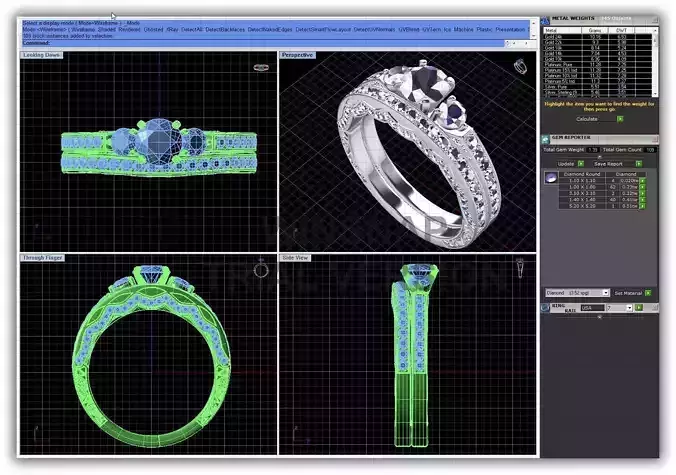Choose the Shaded display mode option
This screenshot has width=676, height=475.
tap(106, 30)
